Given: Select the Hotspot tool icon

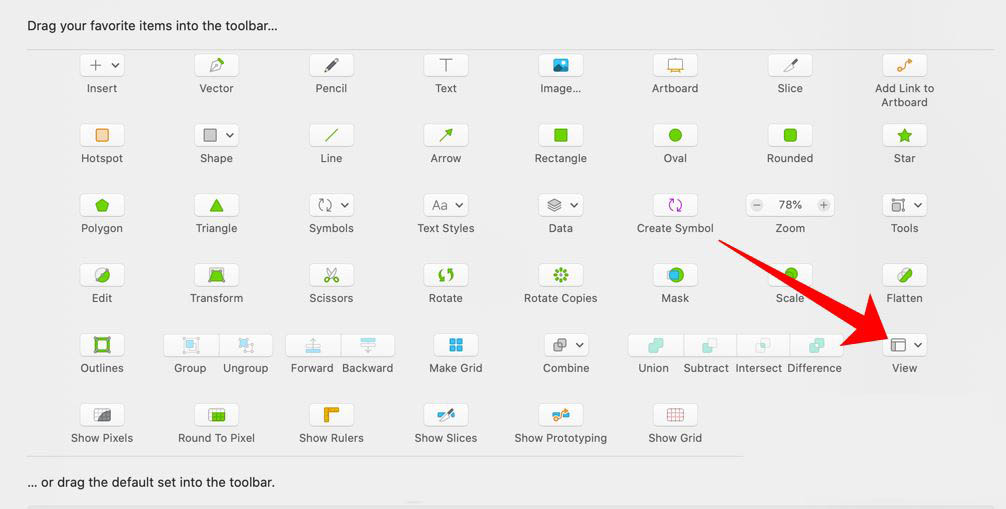Looking at the screenshot, I should 102,135.
